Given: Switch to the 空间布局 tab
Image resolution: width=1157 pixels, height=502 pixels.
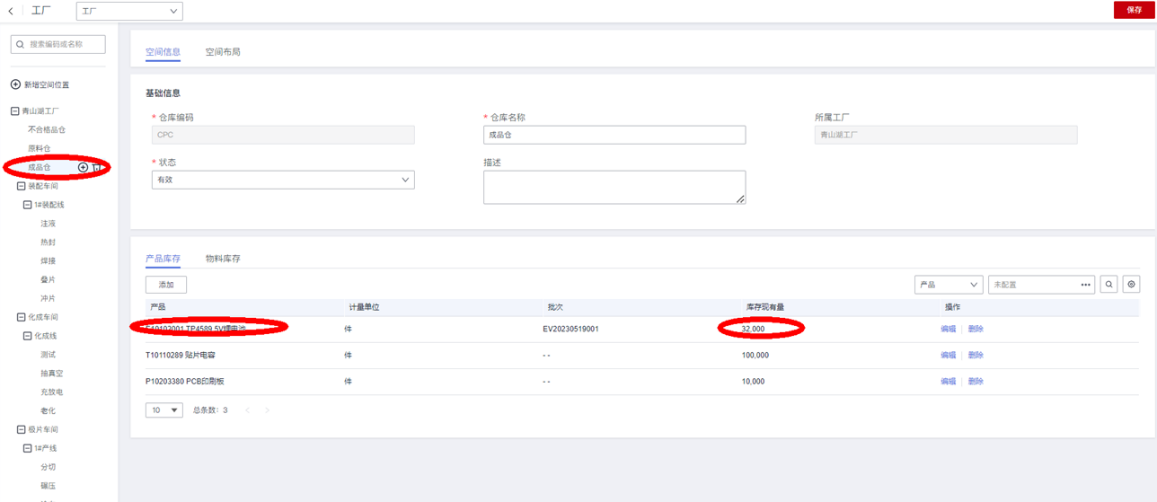Looking at the screenshot, I should coord(223,52).
